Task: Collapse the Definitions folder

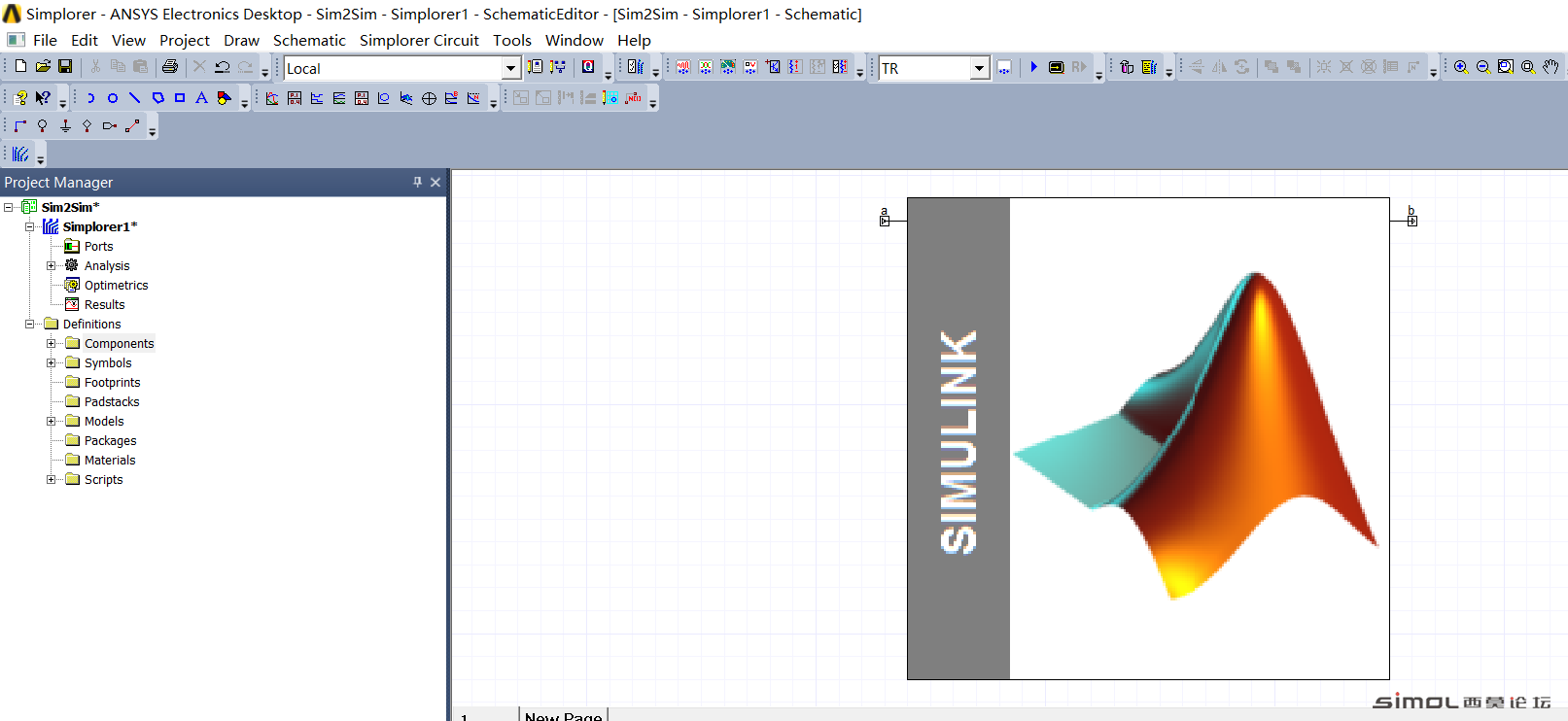Action: pyautogui.click(x=30, y=324)
